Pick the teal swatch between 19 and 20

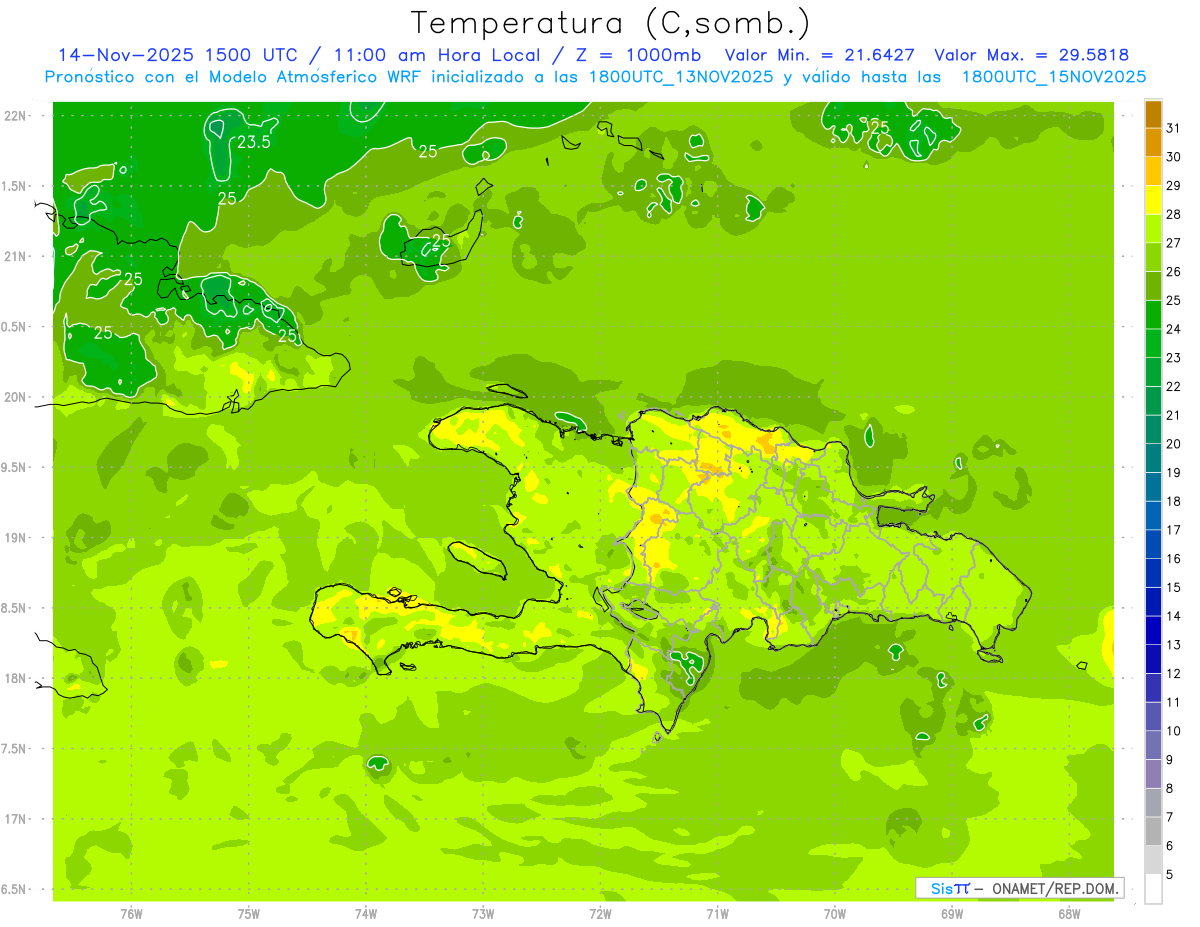(1153, 458)
